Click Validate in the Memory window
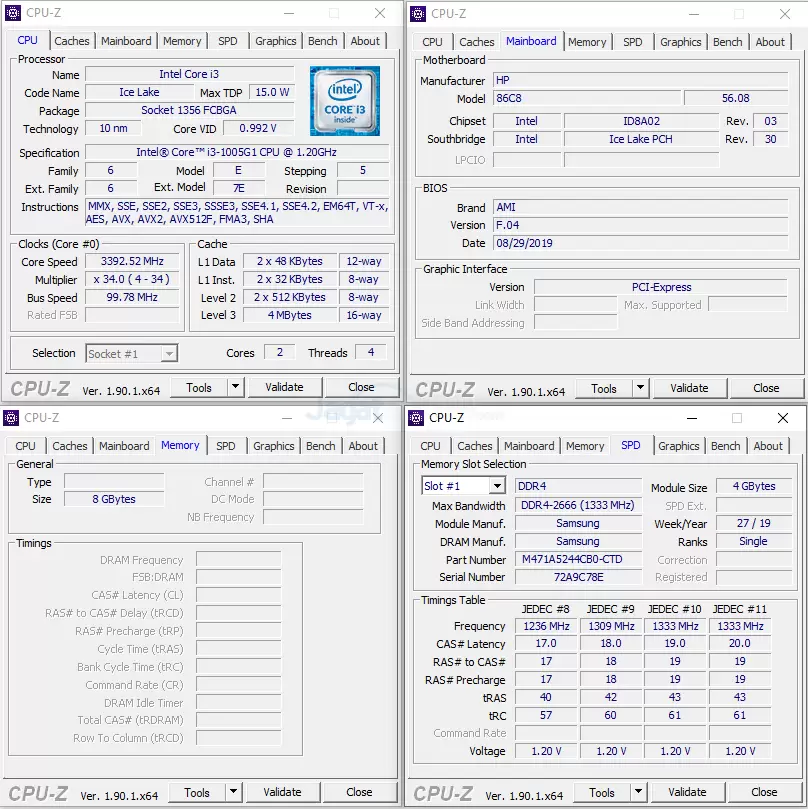The image size is (808, 809). pos(282,792)
